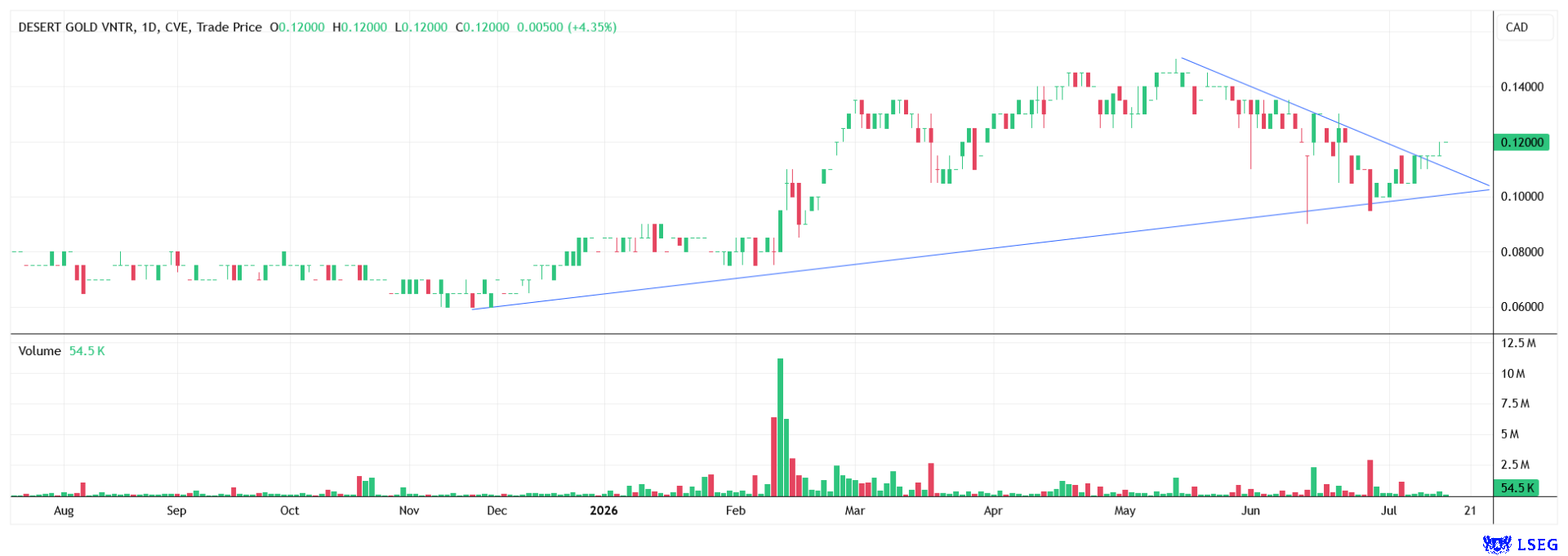This screenshot has height=556, width=1568.
Task: Click the tallest green volume bar in February
Action: click(780, 427)
